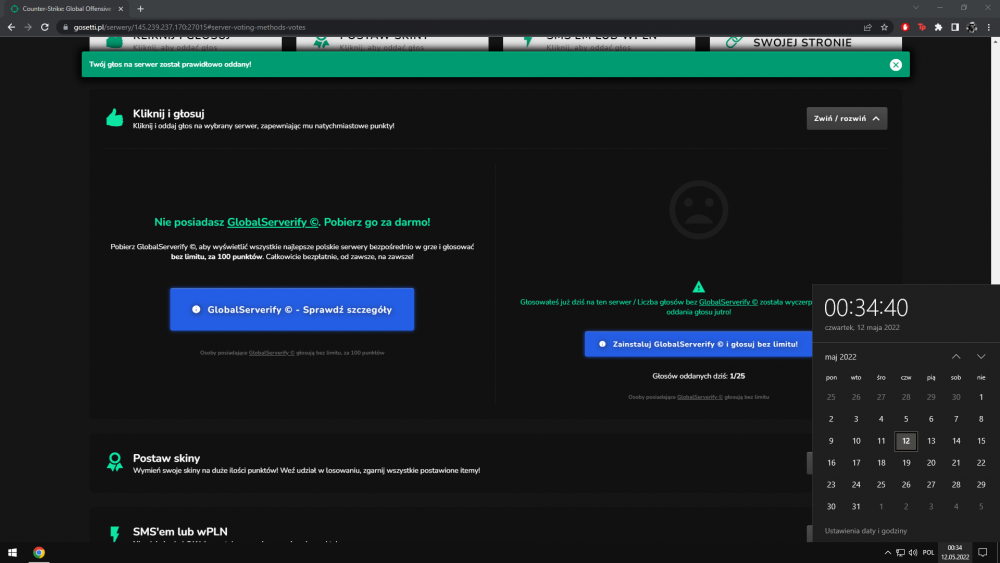Select day 31 in the calendar
The height and width of the screenshot is (563, 1000).
[856, 506]
